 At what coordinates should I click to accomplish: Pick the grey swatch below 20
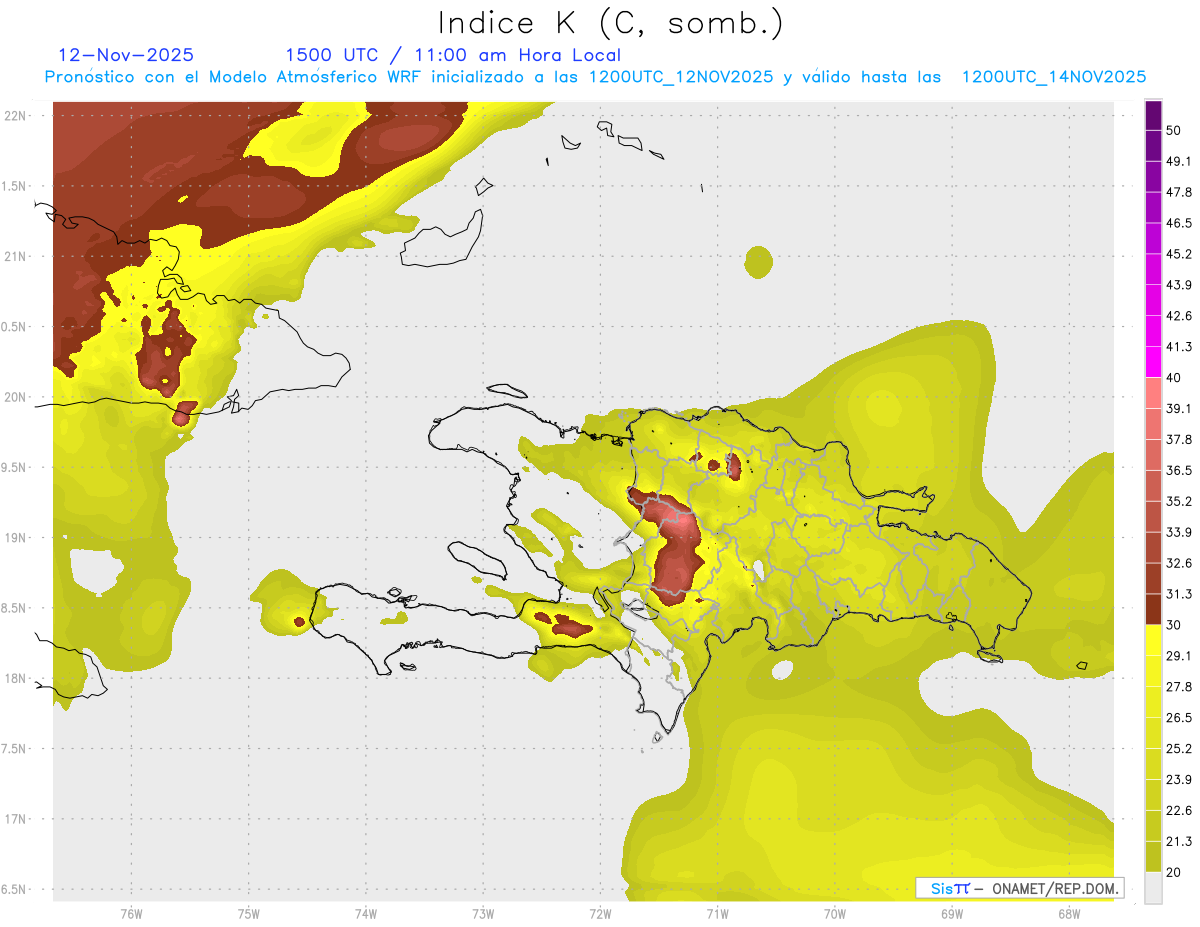(x=1153, y=887)
